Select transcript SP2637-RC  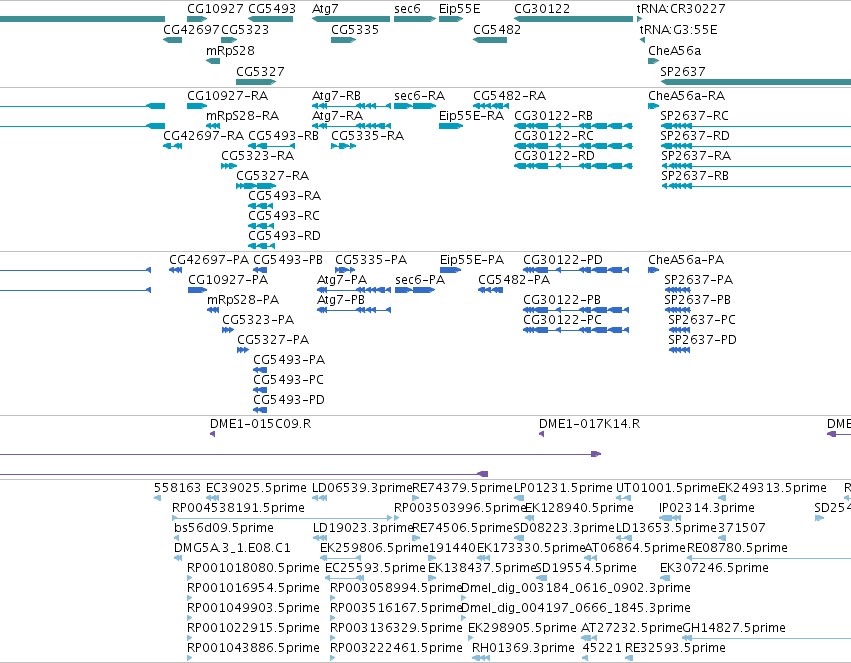click(694, 116)
